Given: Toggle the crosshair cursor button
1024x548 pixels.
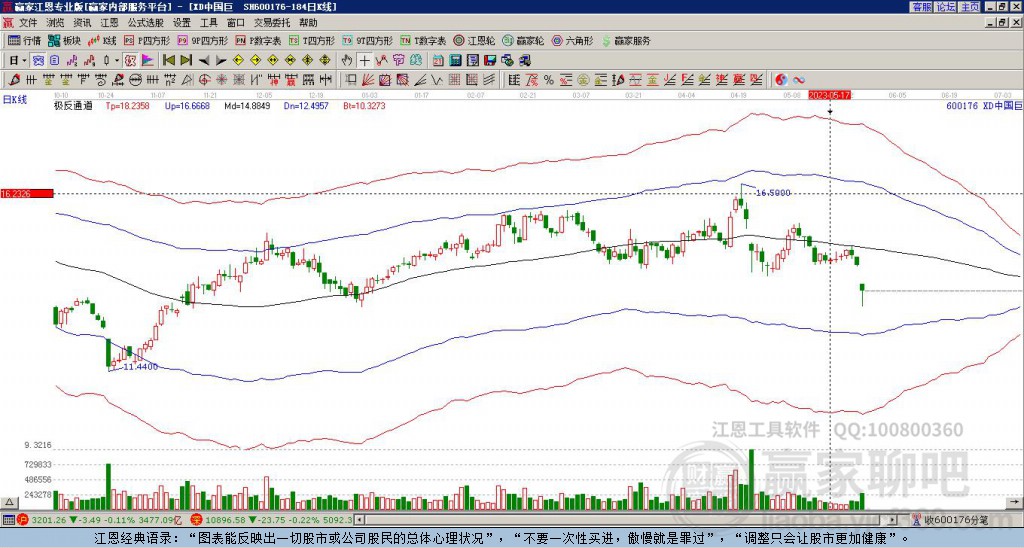Looking at the screenshot, I should [x=364, y=61].
